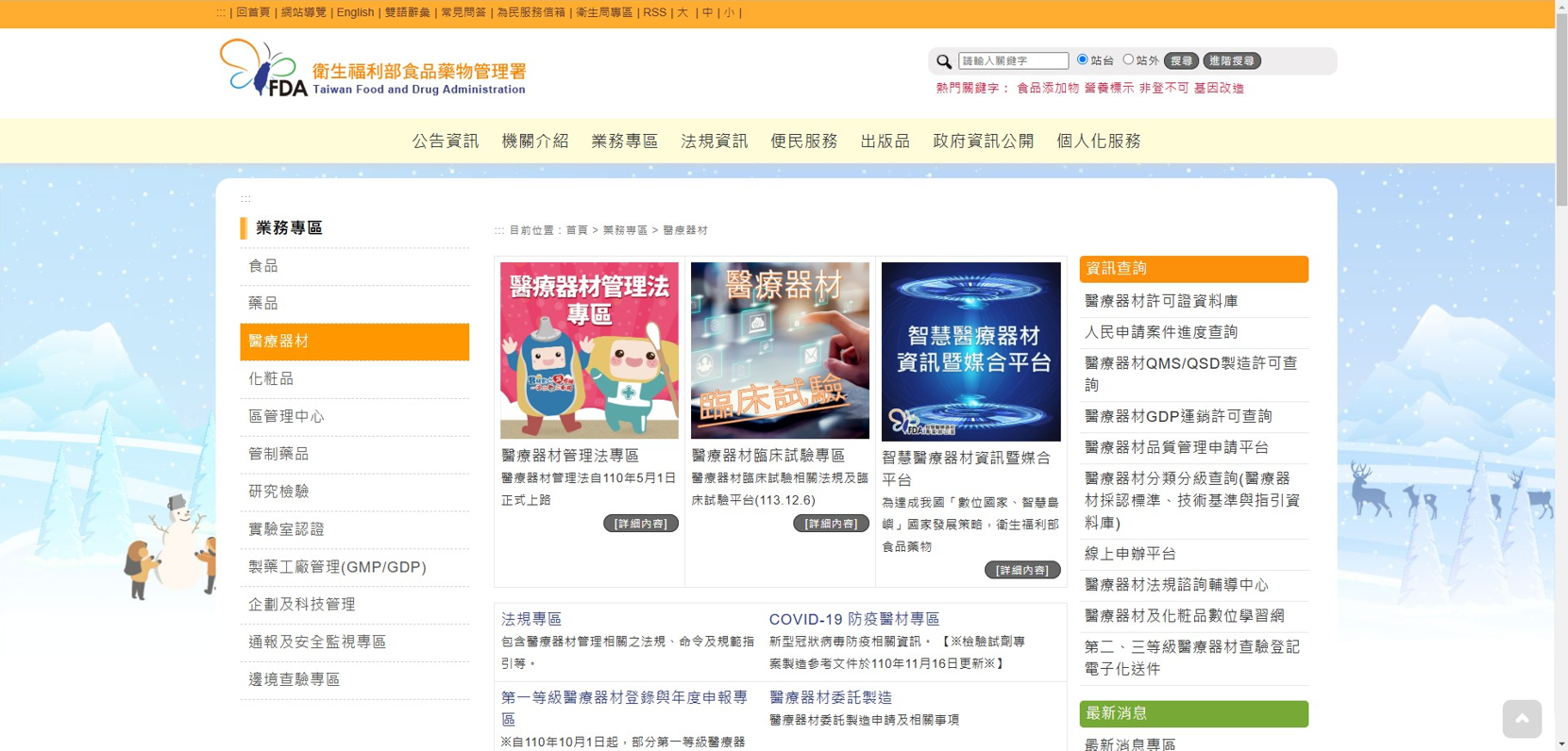1568x751 pixels.
Task: Select 化粧品 in the sidebar
Action: point(354,379)
